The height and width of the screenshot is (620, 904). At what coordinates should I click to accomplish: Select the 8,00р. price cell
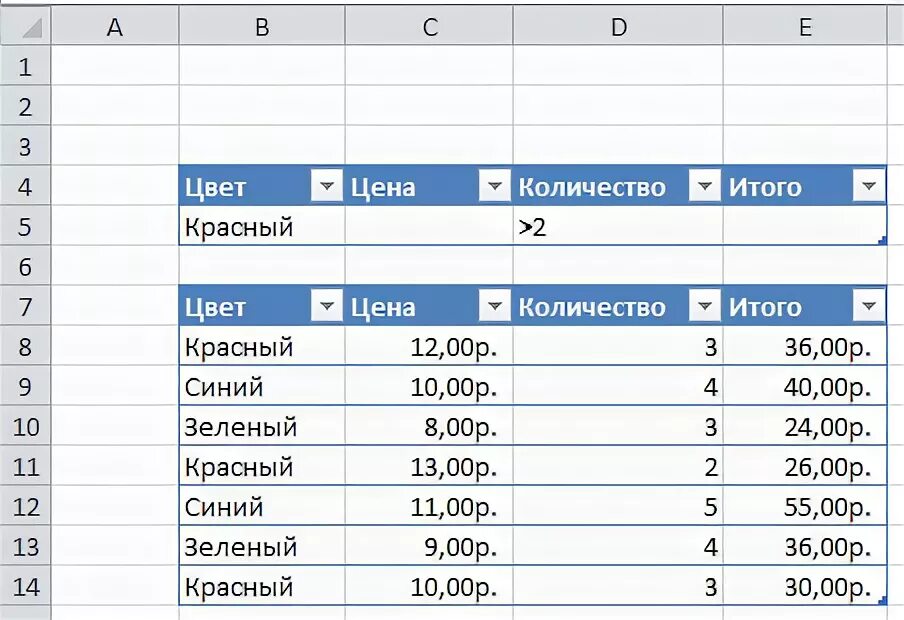click(x=429, y=426)
